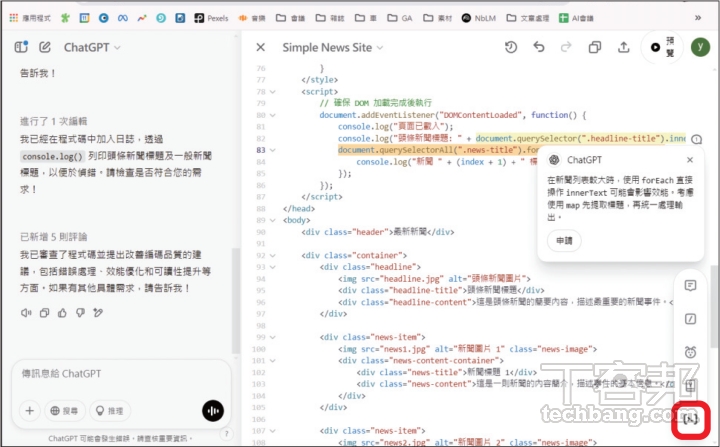The image size is (720, 447).
Task: Click the thumbs up on the response
Action: [x=62, y=312]
